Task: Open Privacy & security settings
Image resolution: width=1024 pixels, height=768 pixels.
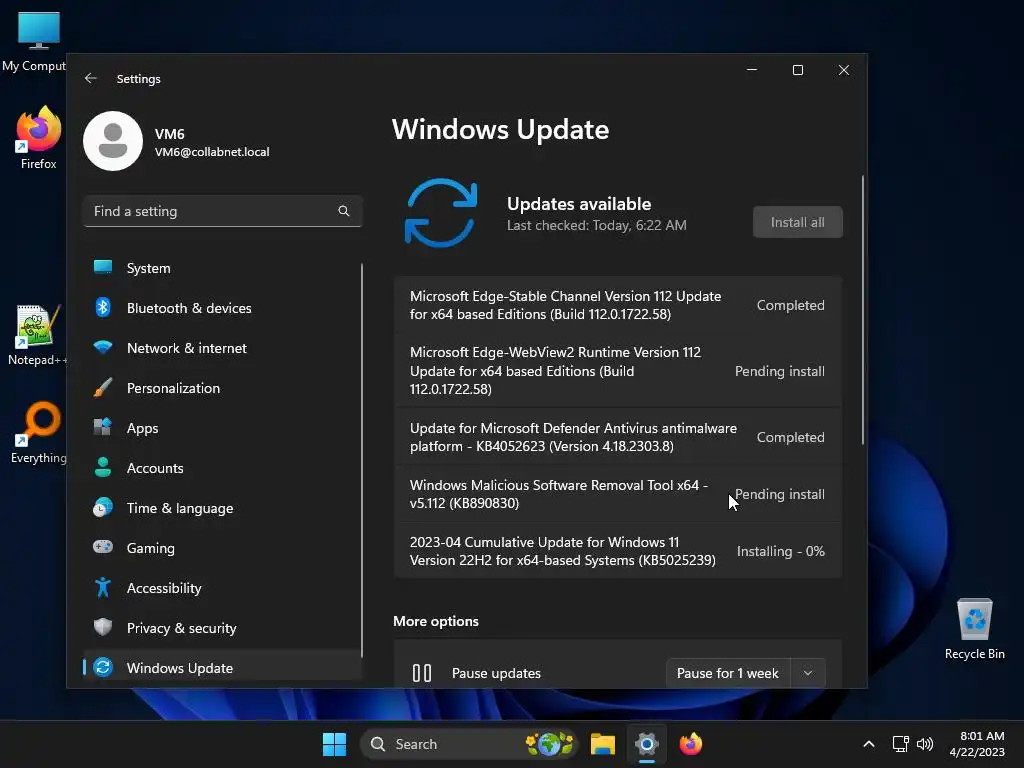Action: coord(222,627)
